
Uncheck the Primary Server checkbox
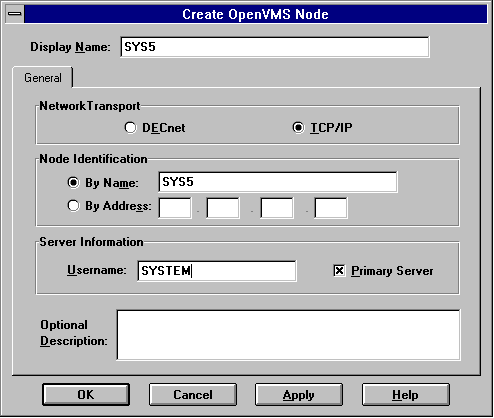339,271
